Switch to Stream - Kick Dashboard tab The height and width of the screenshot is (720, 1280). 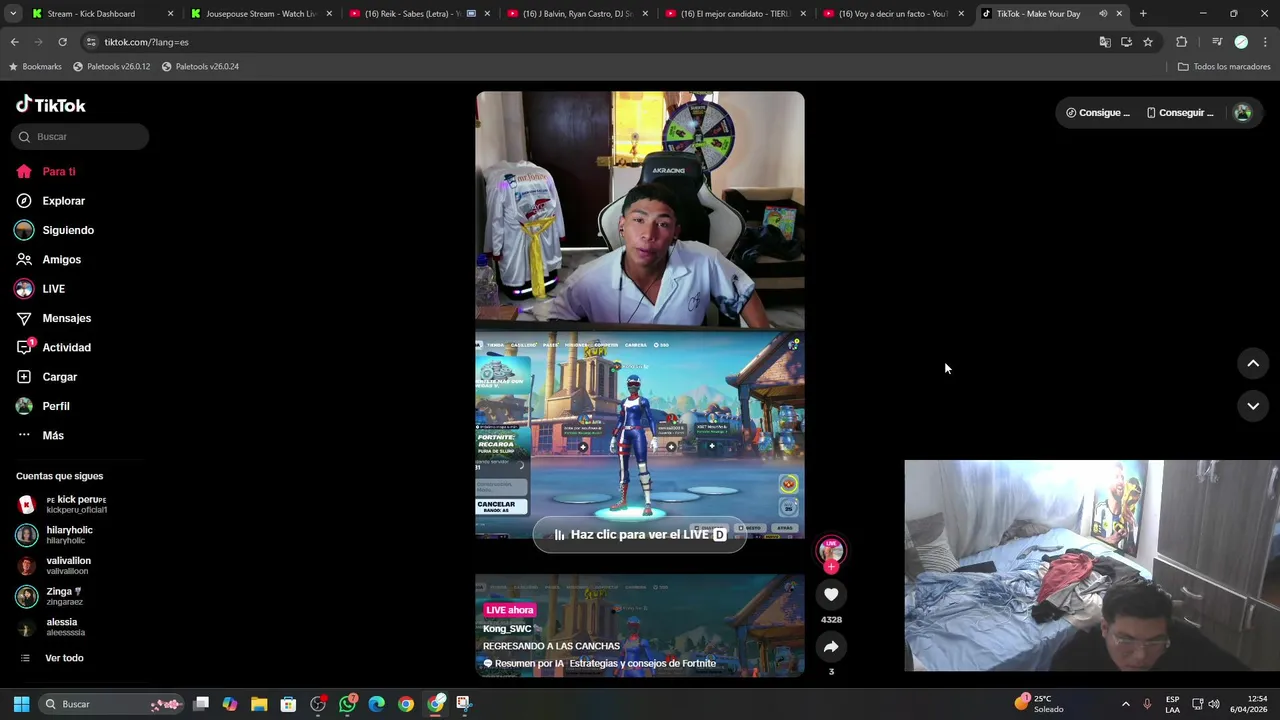(100, 14)
